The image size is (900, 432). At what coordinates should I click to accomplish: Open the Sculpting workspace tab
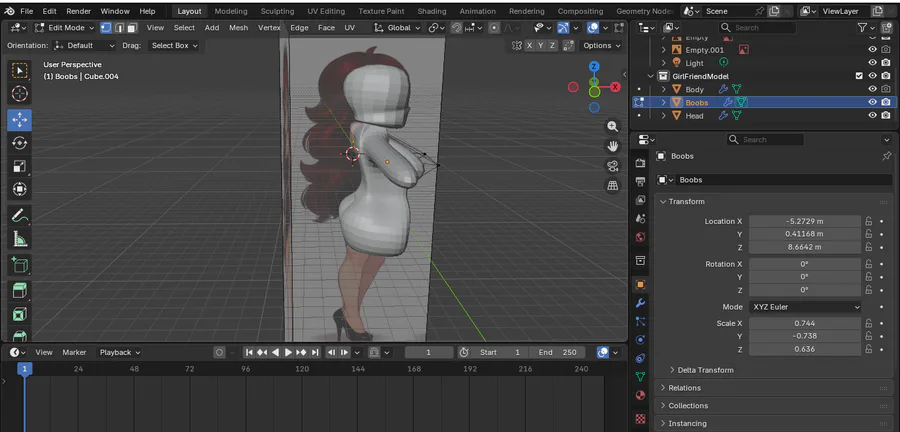click(x=277, y=11)
